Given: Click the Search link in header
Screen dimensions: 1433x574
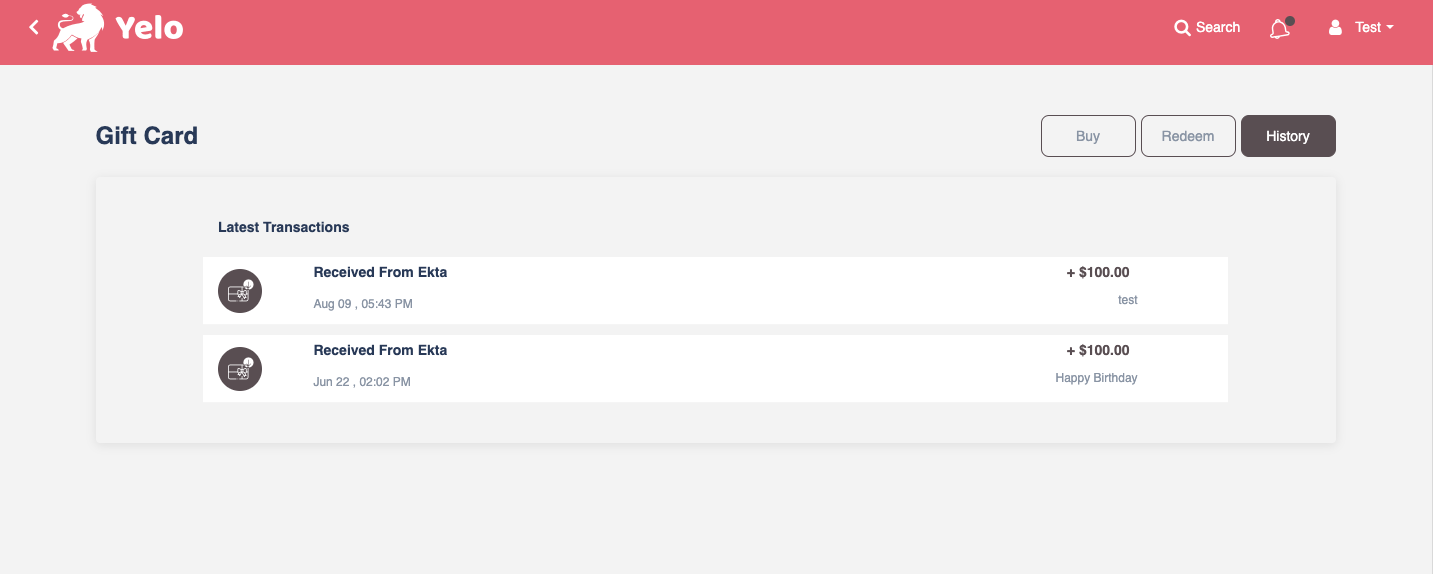Looking at the screenshot, I should click(x=1207, y=28).
